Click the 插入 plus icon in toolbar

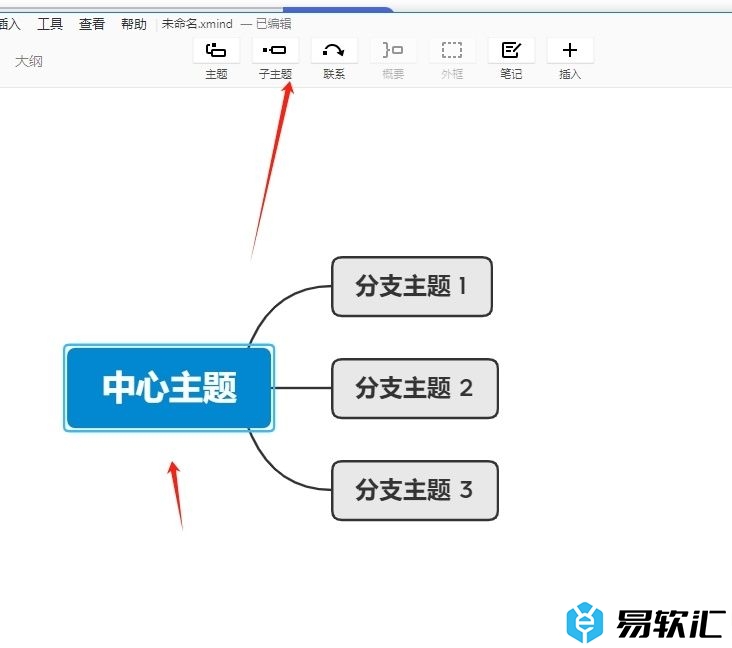click(570, 50)
